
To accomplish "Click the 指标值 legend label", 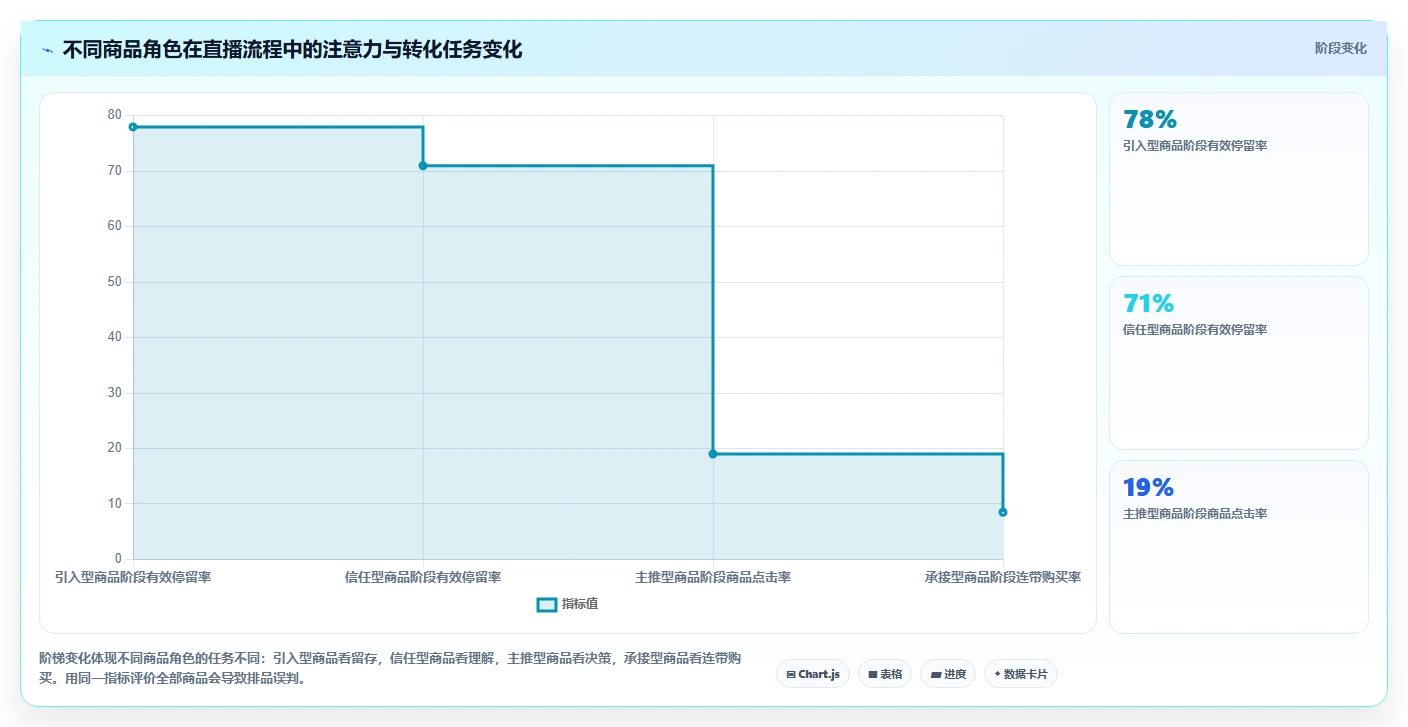I will tap(580, 604).
